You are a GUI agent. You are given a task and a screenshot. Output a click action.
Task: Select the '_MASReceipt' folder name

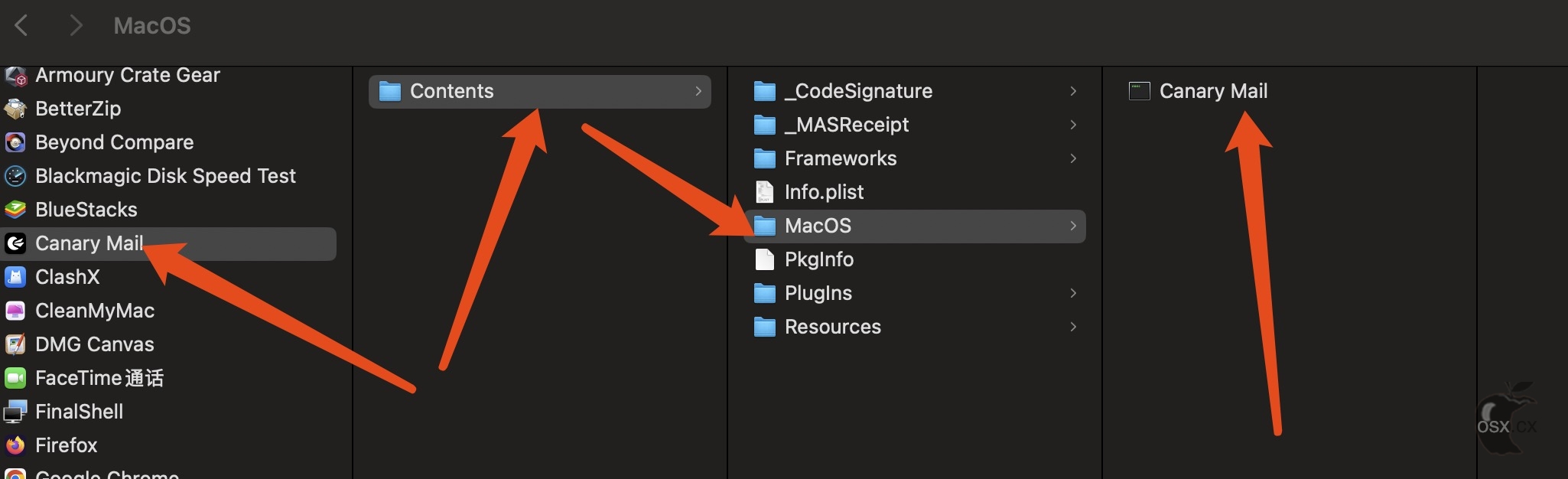click(847, 125)
